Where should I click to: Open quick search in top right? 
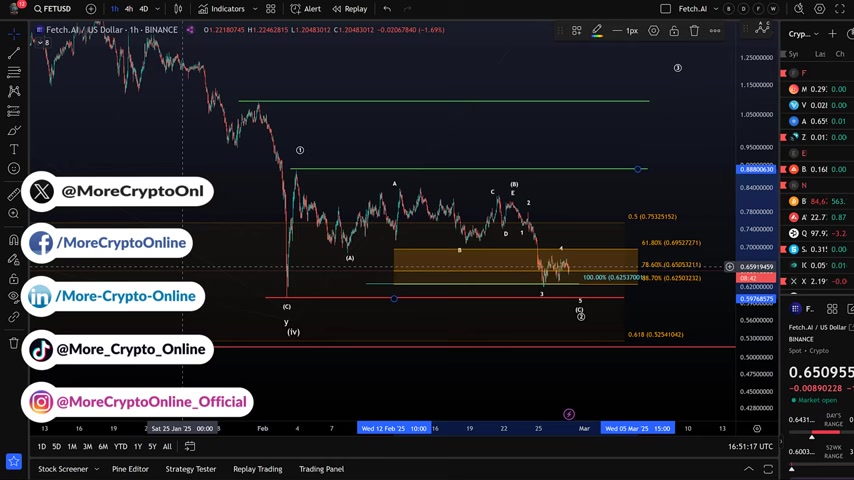click(798, 9)
